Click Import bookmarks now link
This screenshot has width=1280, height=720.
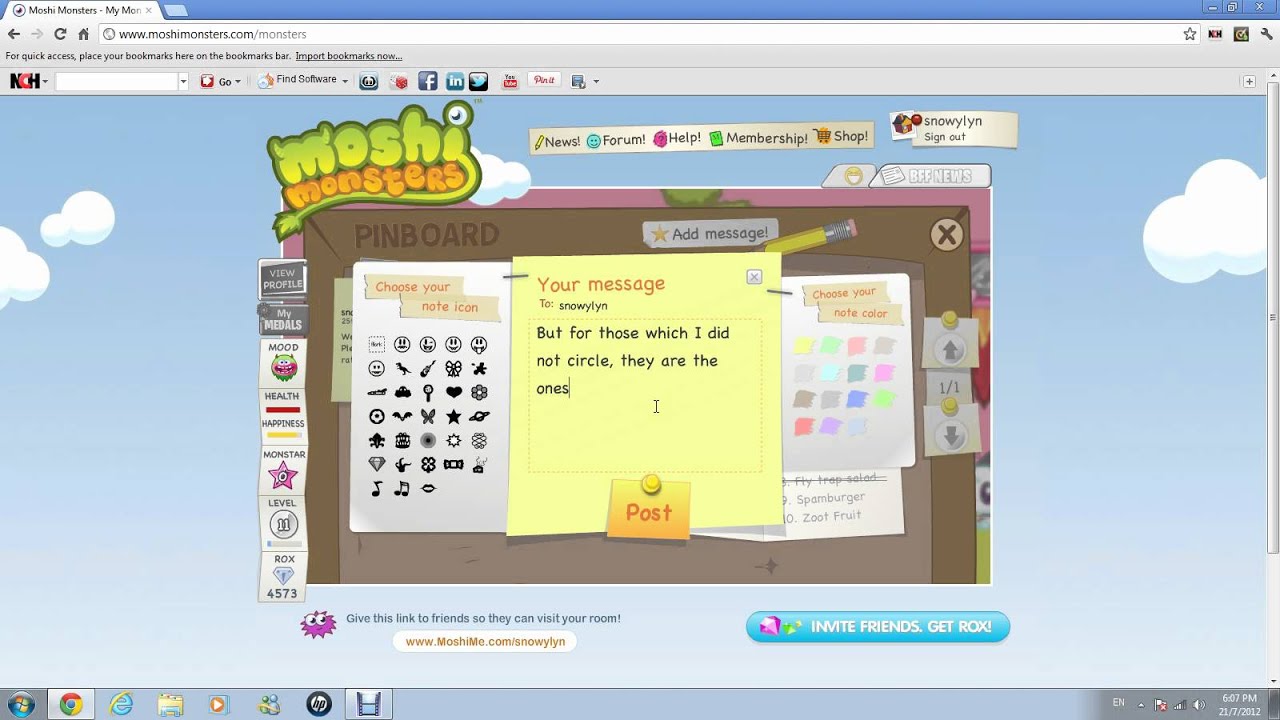[x=348, y=56]
